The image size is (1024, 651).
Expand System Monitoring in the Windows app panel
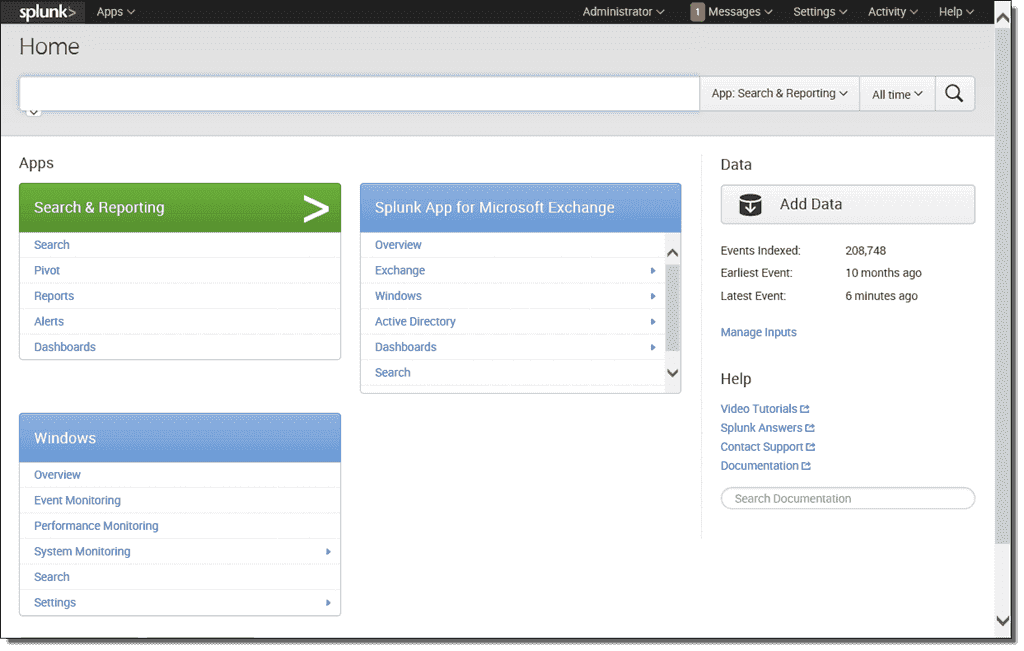[x=328, y=551]
